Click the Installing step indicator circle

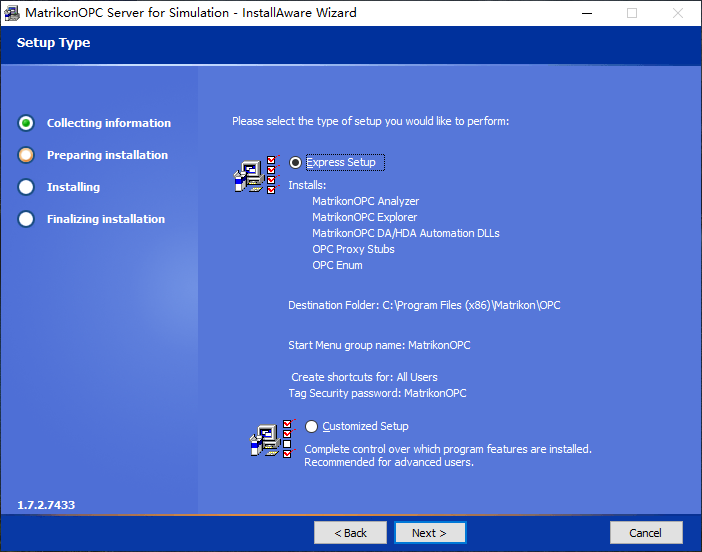(26, 187)
